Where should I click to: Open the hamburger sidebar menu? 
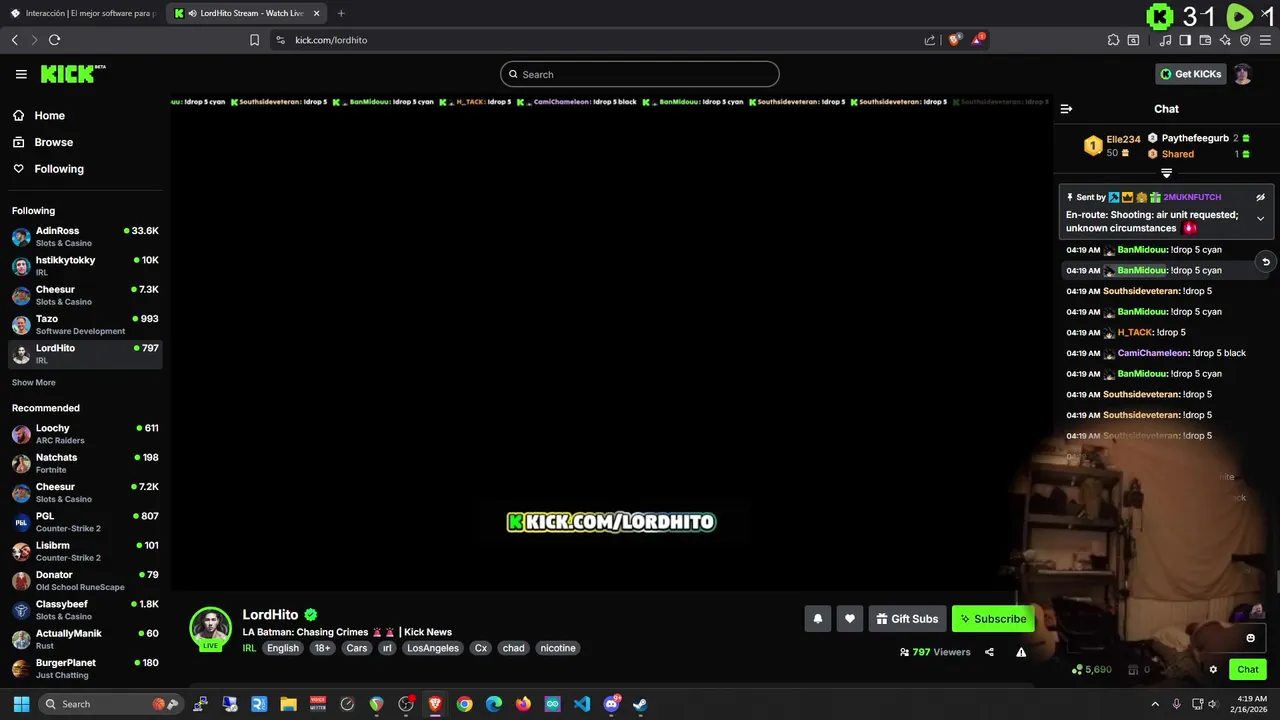point(21,74)
